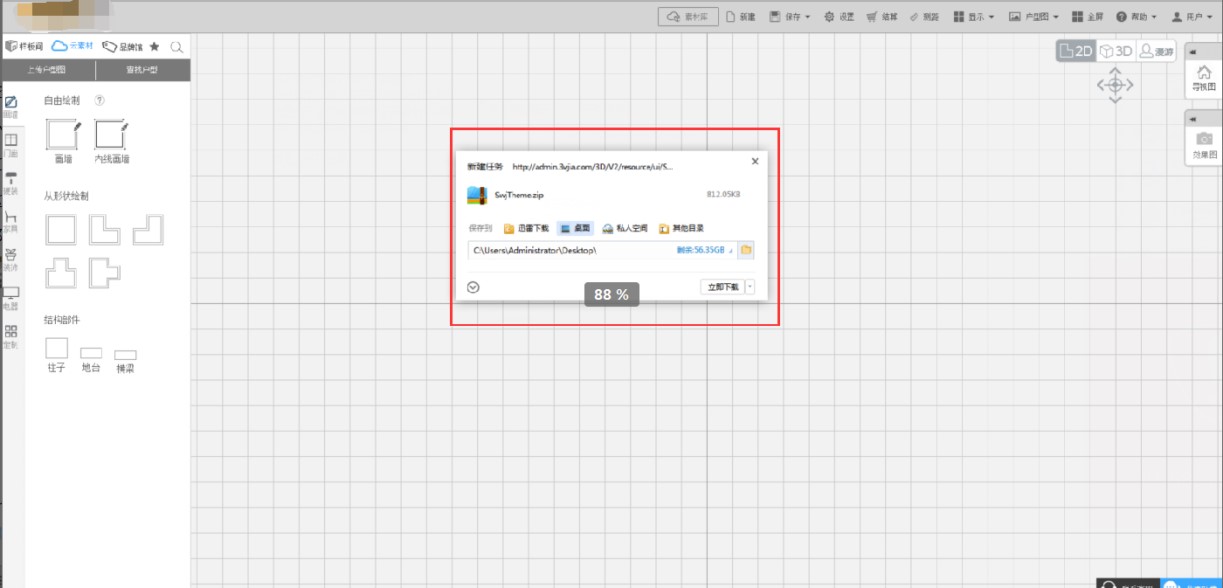Image resolution: width=1223 pixels, height=588 pixels.
Task: Choose the T-shaped room with right notch
Action: pos(104,273)
